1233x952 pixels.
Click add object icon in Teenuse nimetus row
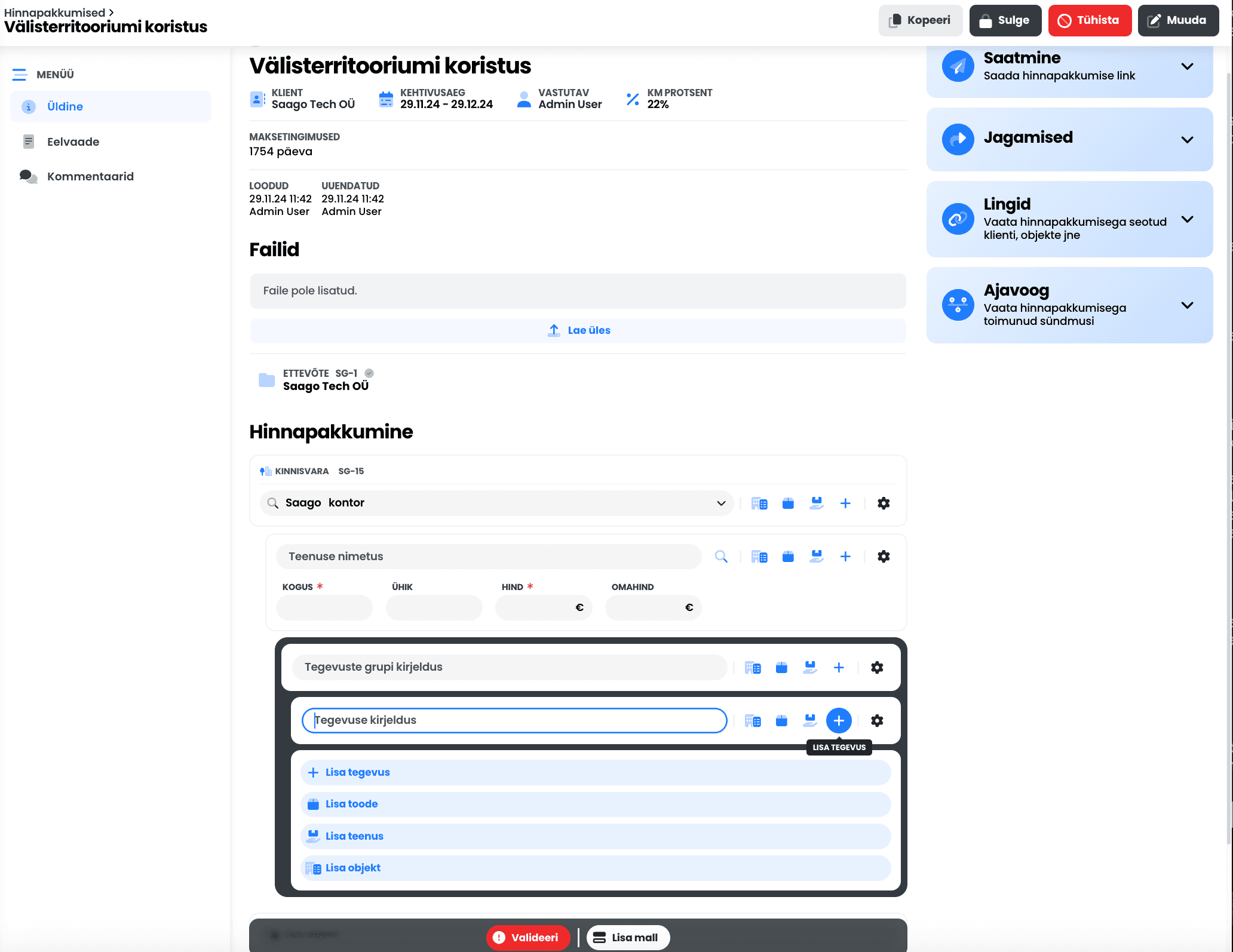pyautogui.click(x=759, y=557)
